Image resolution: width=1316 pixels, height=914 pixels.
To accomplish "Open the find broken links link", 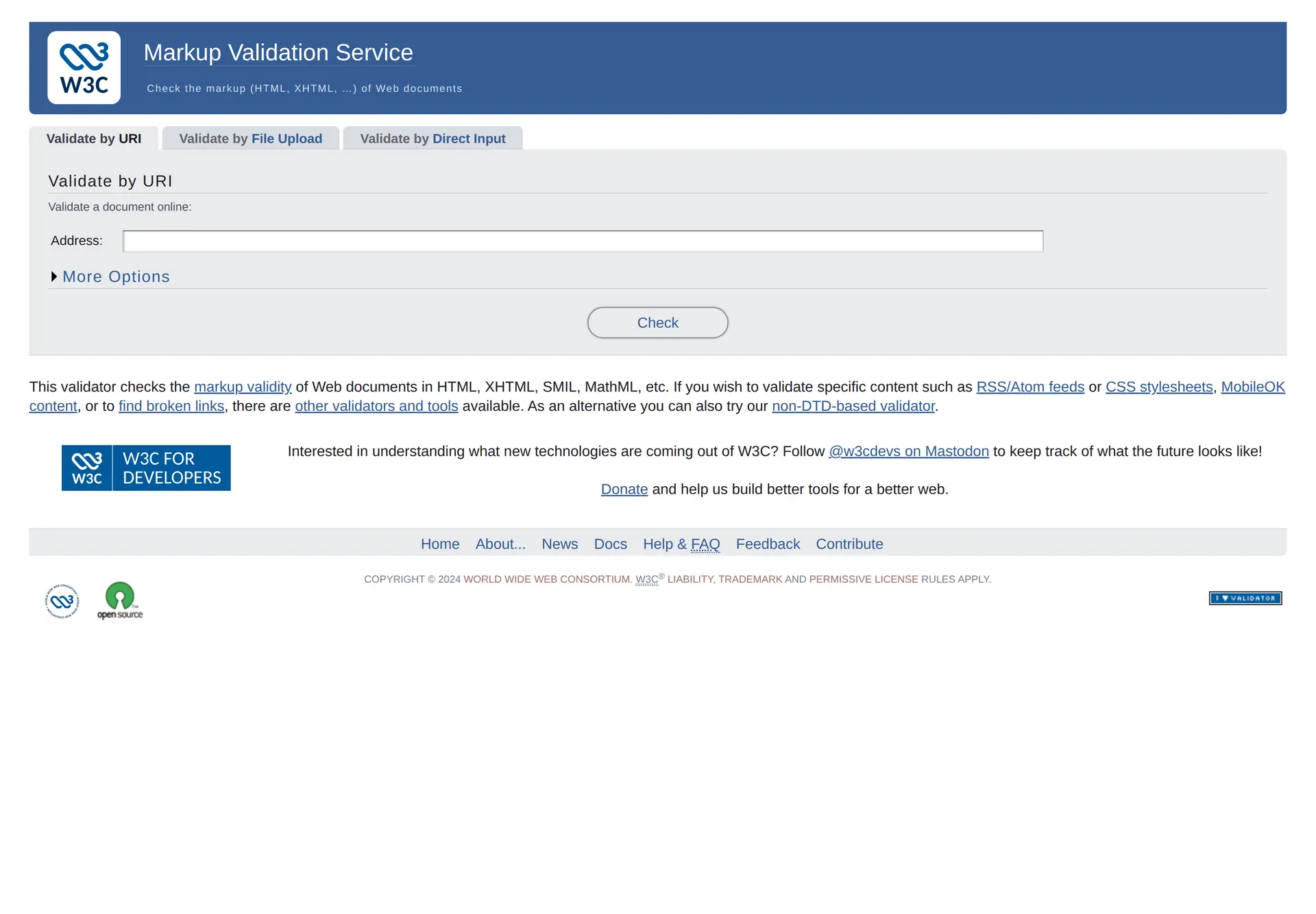I will (171, 406).
